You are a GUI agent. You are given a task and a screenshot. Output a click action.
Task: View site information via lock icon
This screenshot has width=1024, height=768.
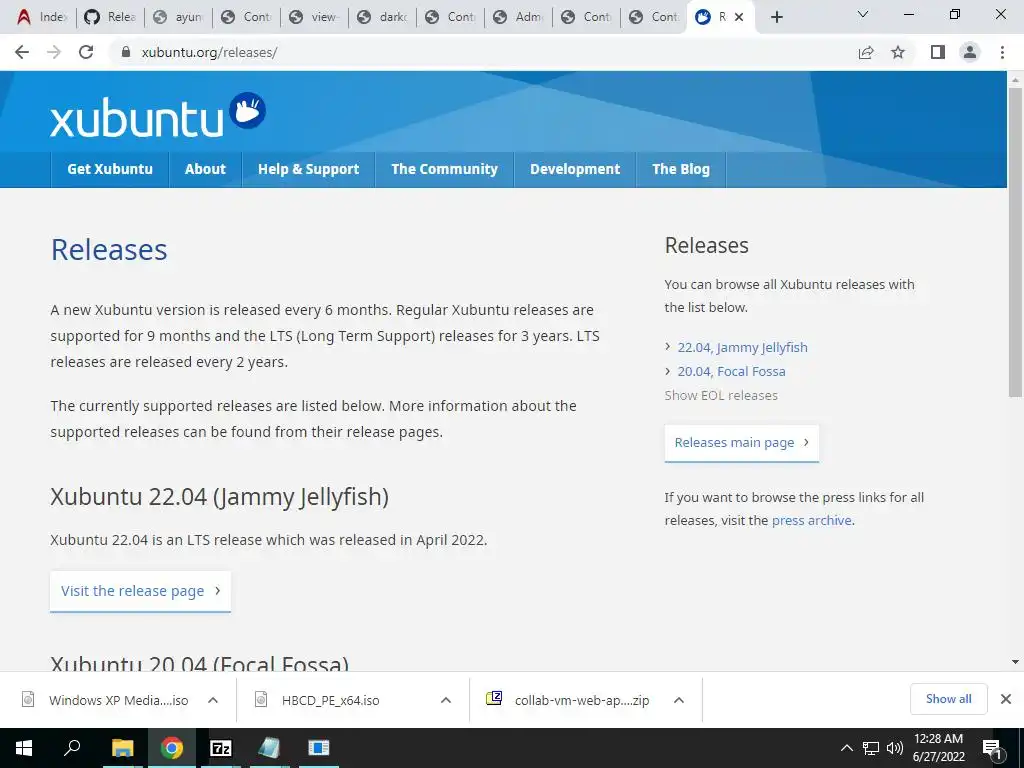click(x=126, y=52)
